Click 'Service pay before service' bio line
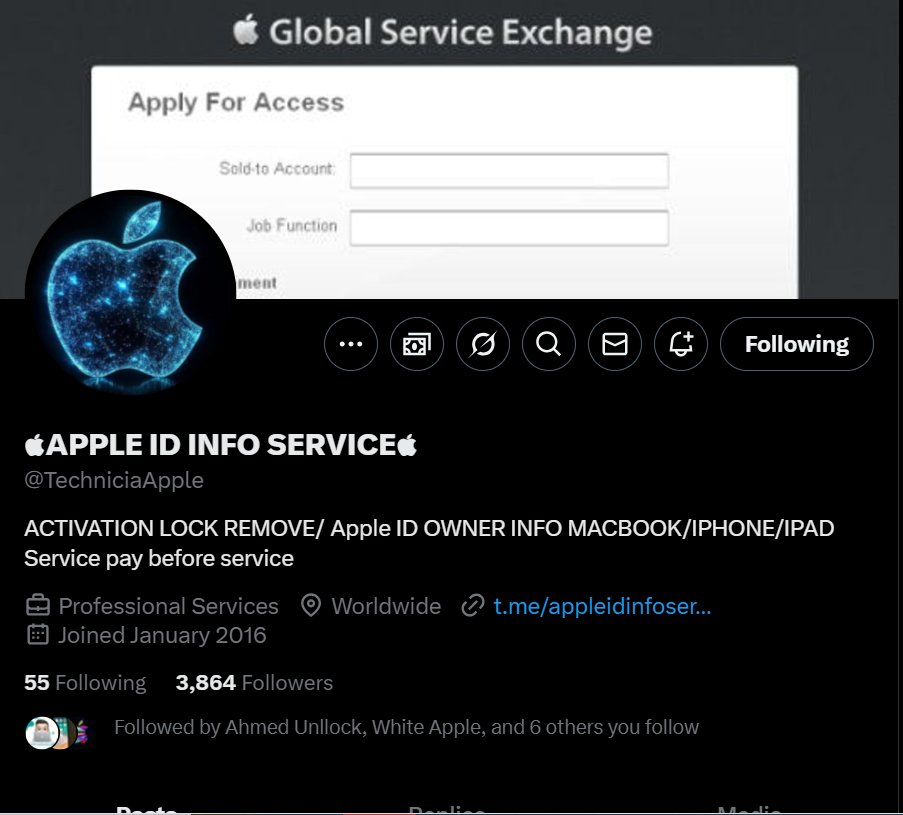Image resolution: width=903 pixels, height=815 pixels. click(x=159, y=559)
